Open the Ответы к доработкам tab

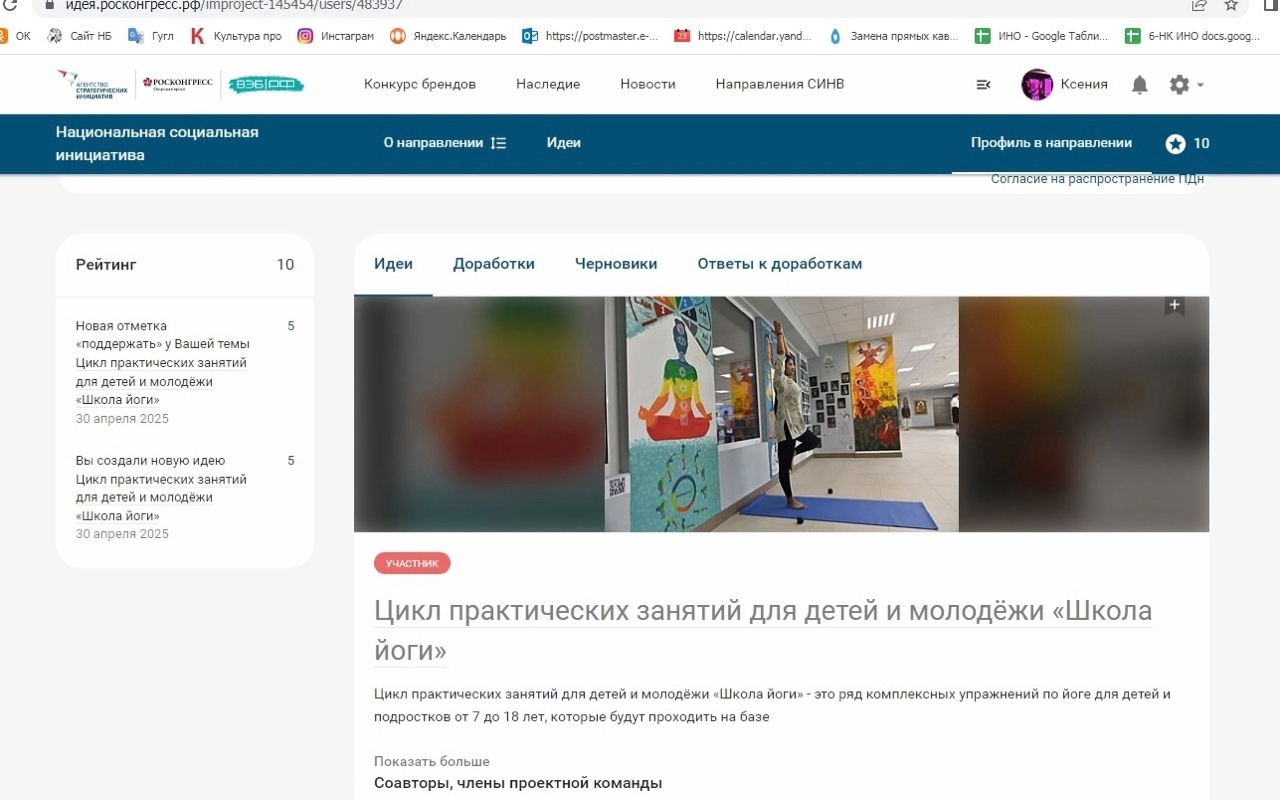click(779, 264)
